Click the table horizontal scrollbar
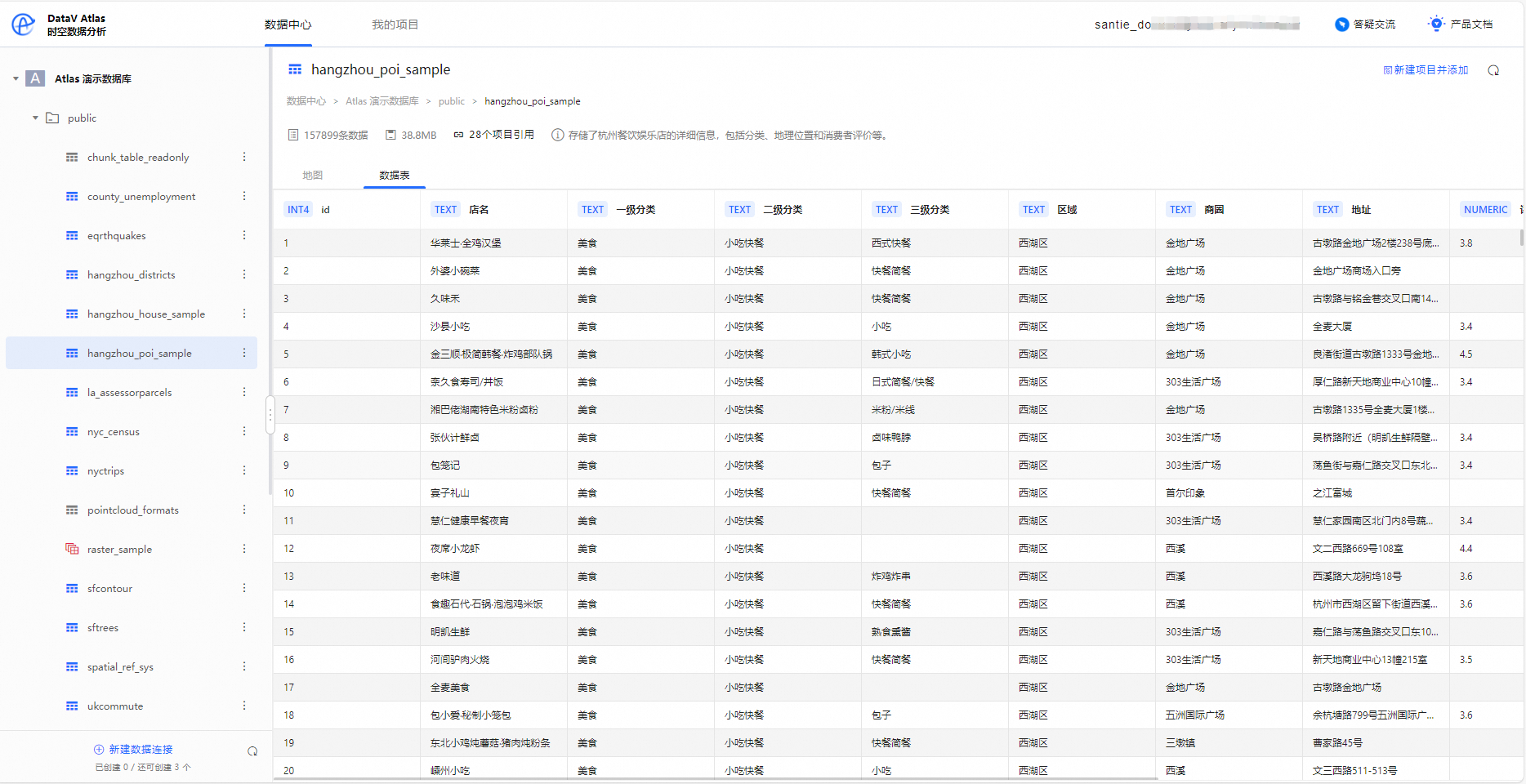The width and height of the screenshot is (1526, 784). [x=716, y=779]
